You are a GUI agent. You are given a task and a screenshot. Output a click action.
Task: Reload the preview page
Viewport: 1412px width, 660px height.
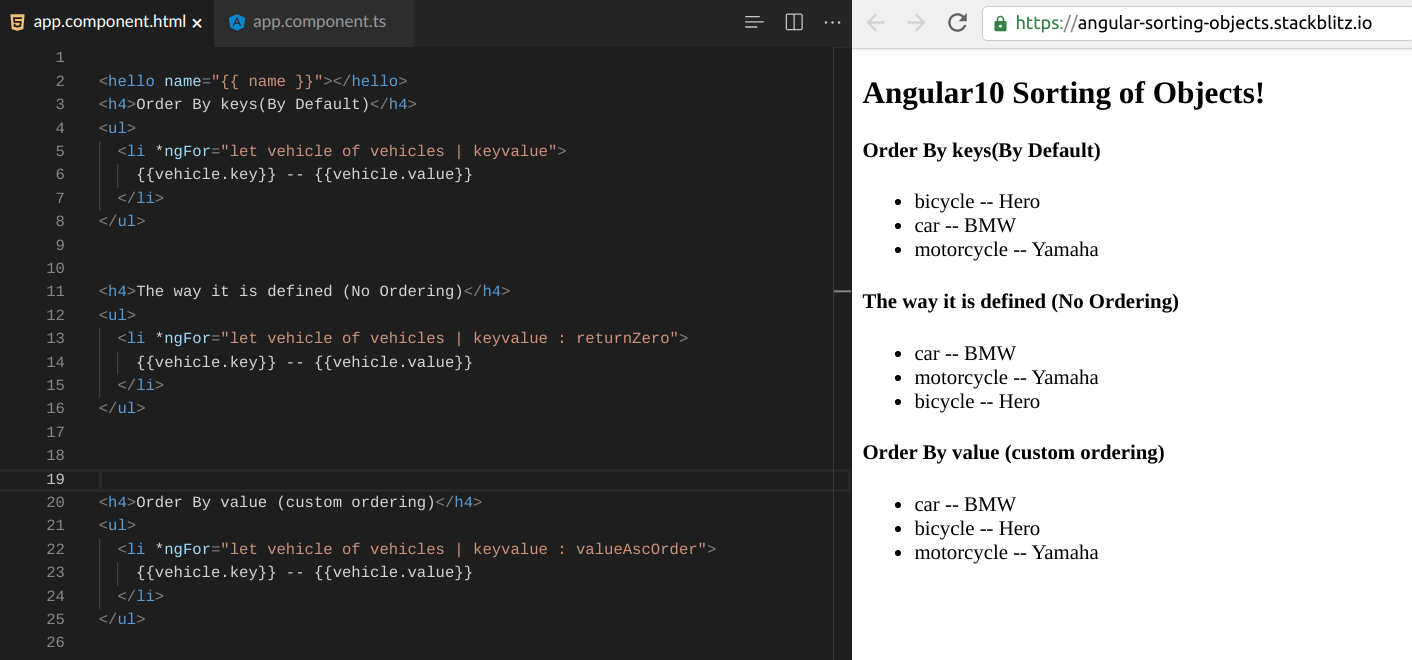957,23
